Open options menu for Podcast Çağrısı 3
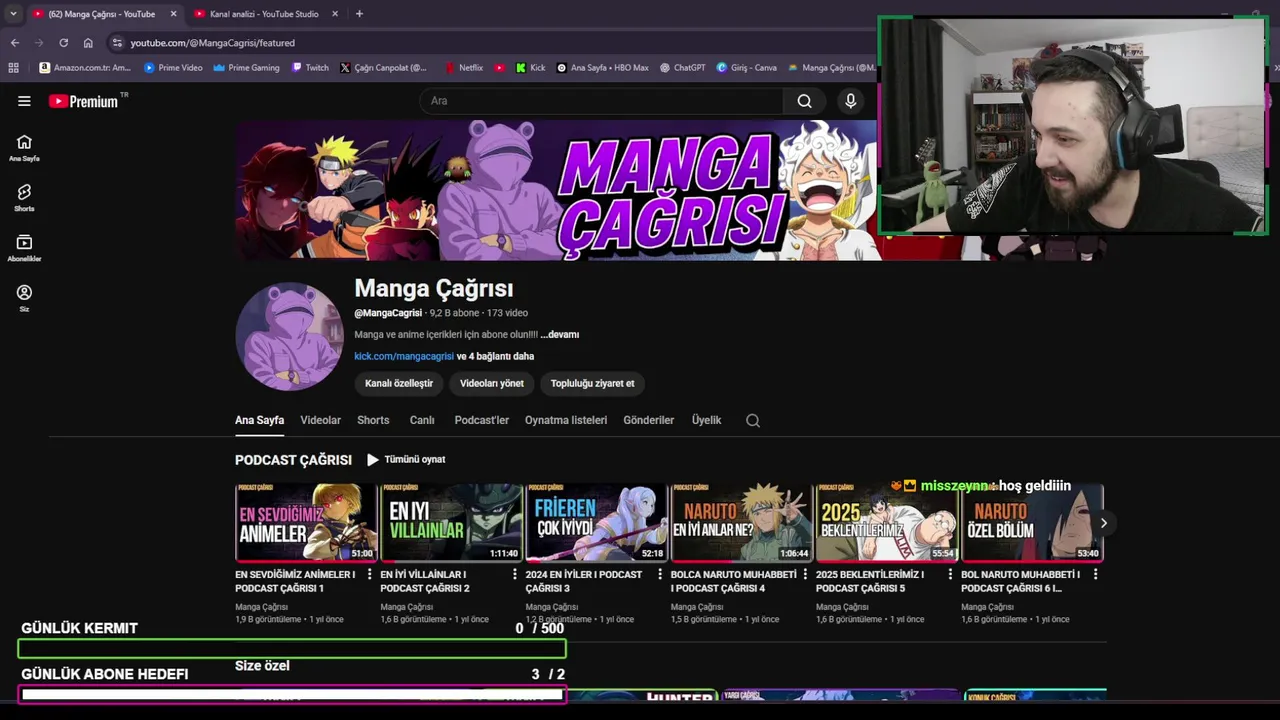The height and width of the screenshot is (720, 1280). coord(660,575)
